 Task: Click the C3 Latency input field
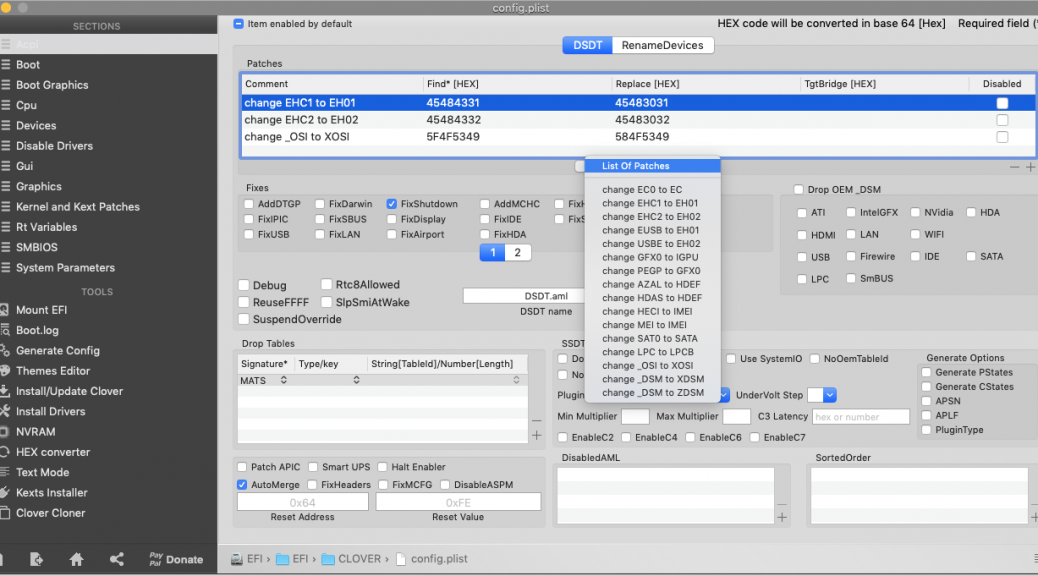coord(861,417)
